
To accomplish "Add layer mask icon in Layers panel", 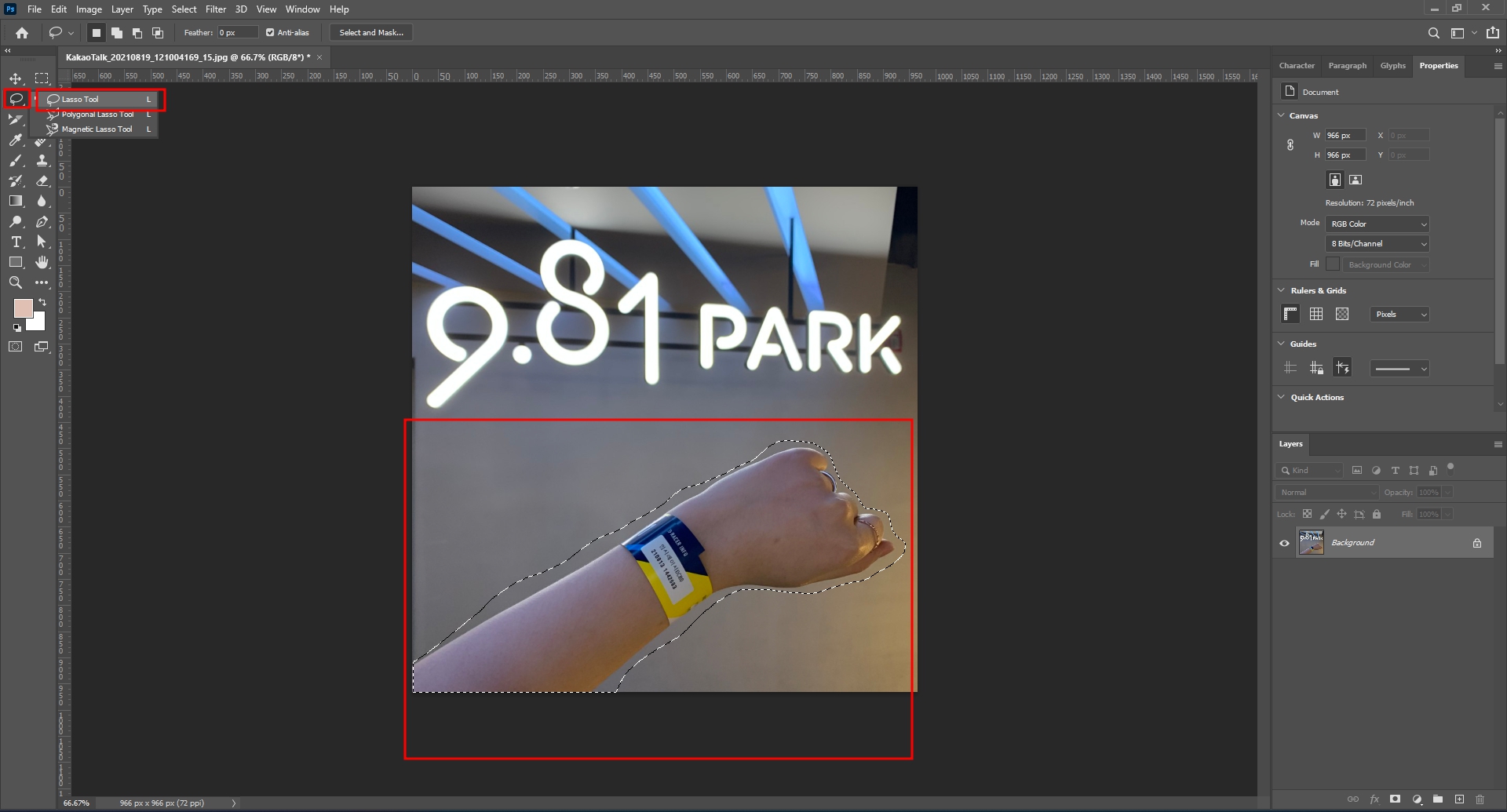I will (x=1395, y=799).
